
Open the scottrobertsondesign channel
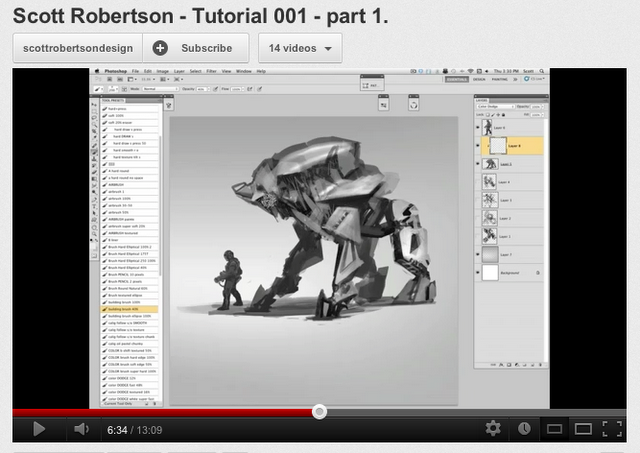coord(78,48)
